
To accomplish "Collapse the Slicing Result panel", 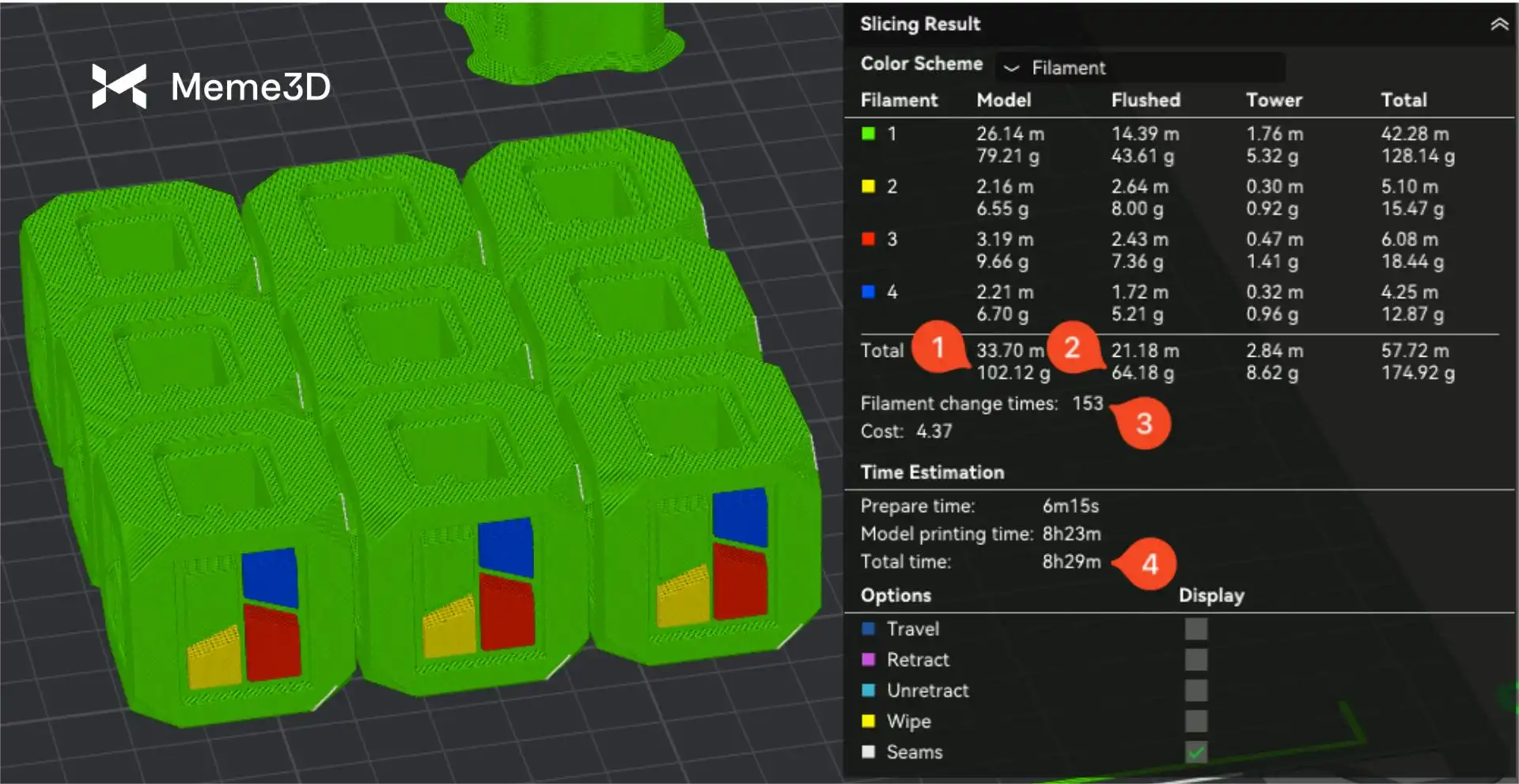I will pos(1498,25).
